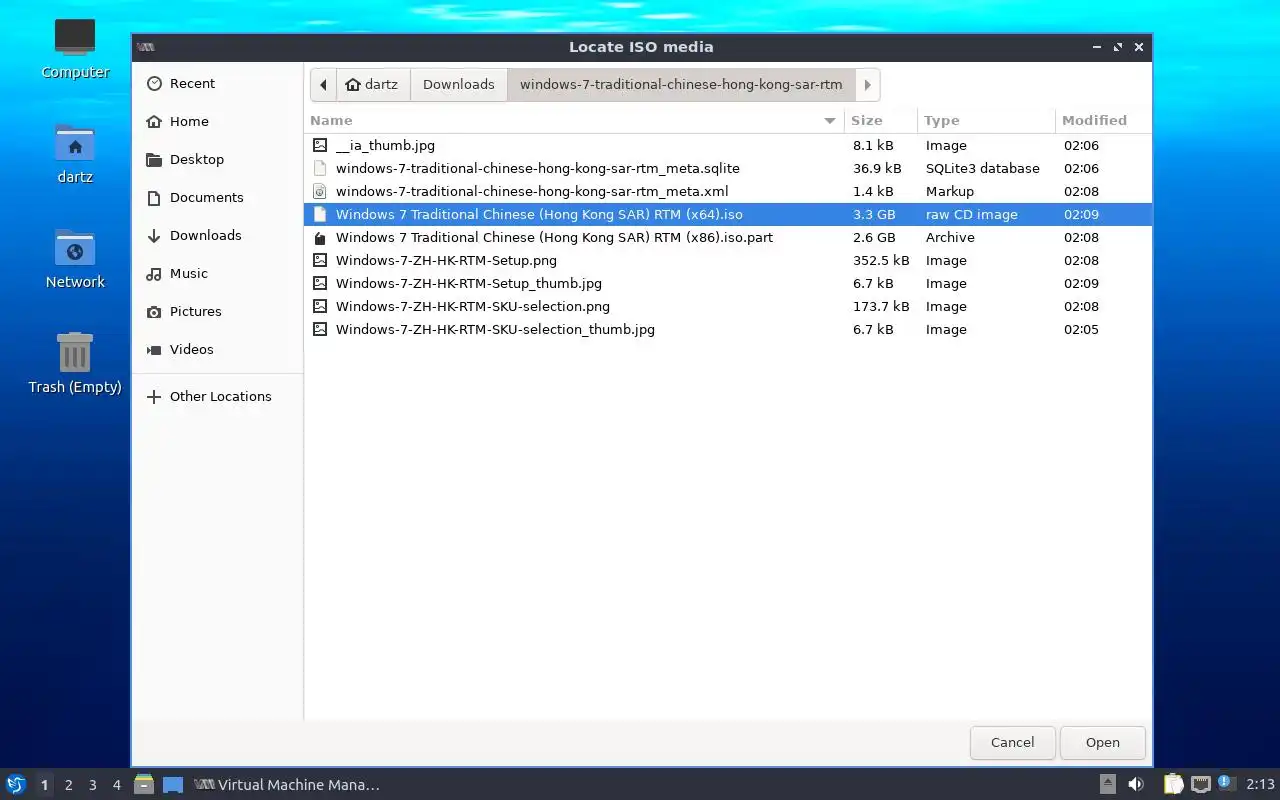Click the path bar forward arrow
1280x800 pixels.
tap(867, 85)
